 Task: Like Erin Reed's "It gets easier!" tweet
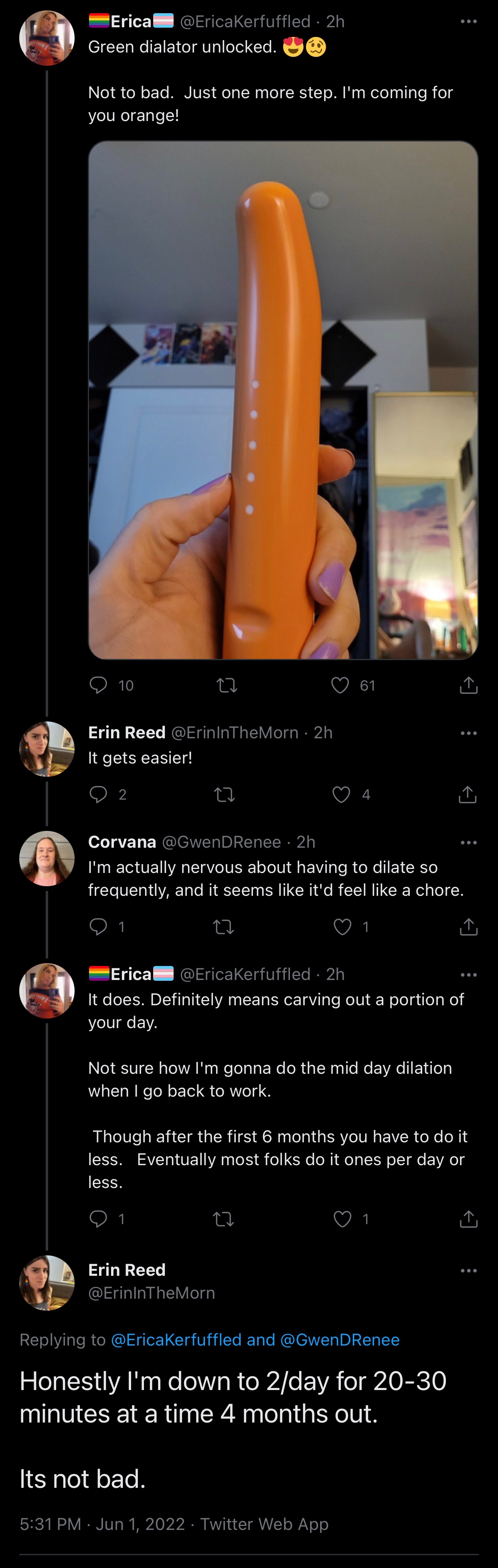pos(341,794)
